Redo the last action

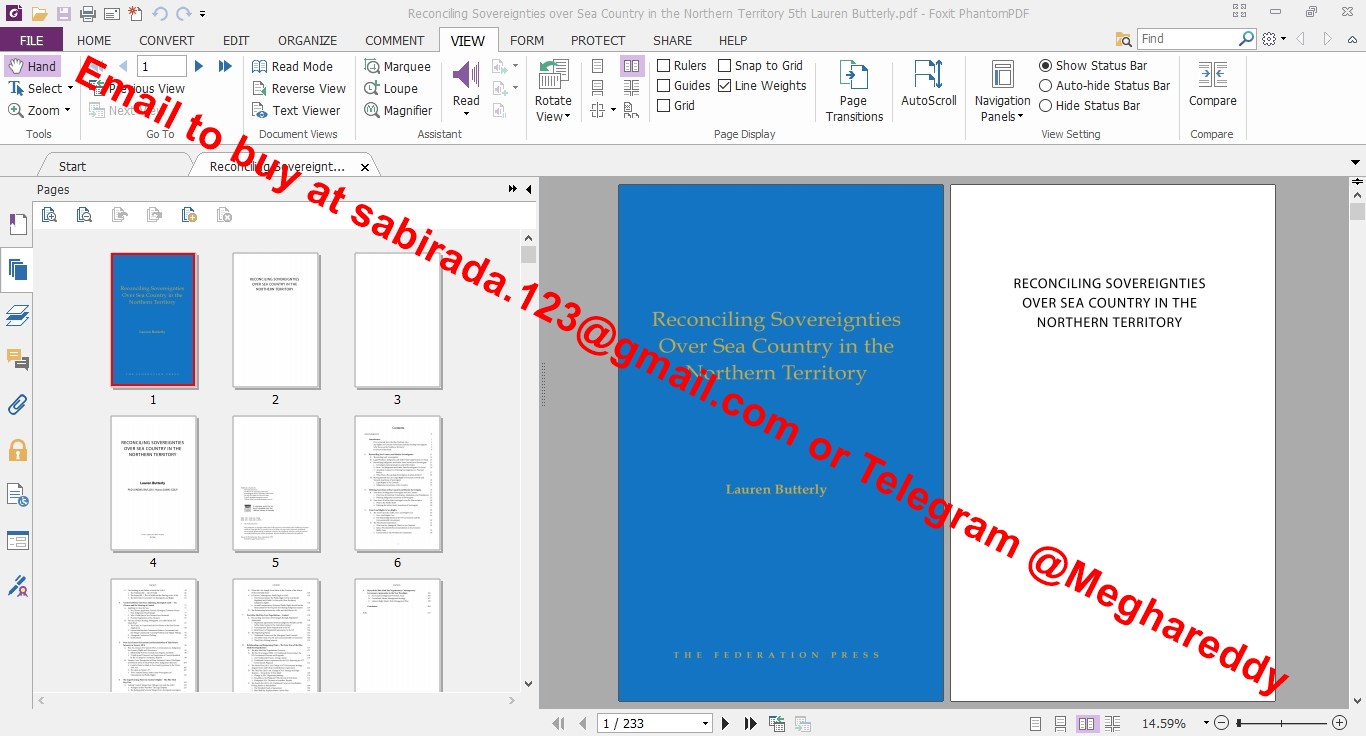coord(183,14)
